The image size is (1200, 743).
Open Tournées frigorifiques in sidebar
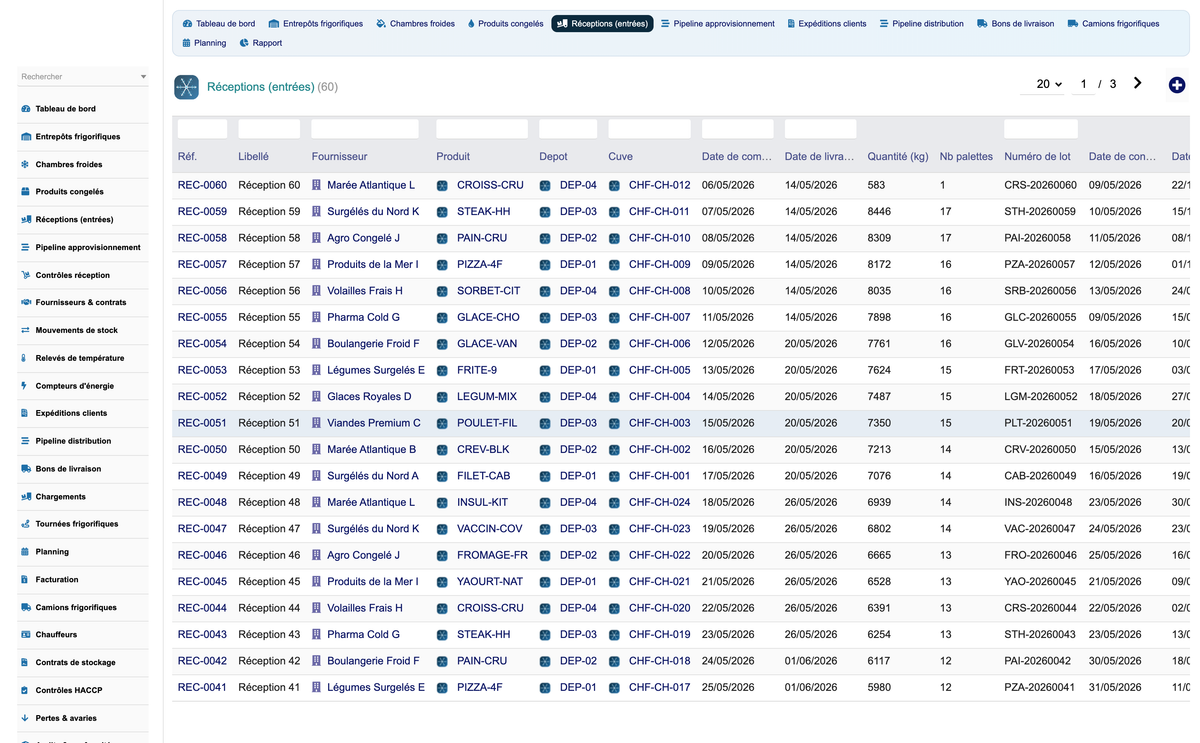pos(77,524)
